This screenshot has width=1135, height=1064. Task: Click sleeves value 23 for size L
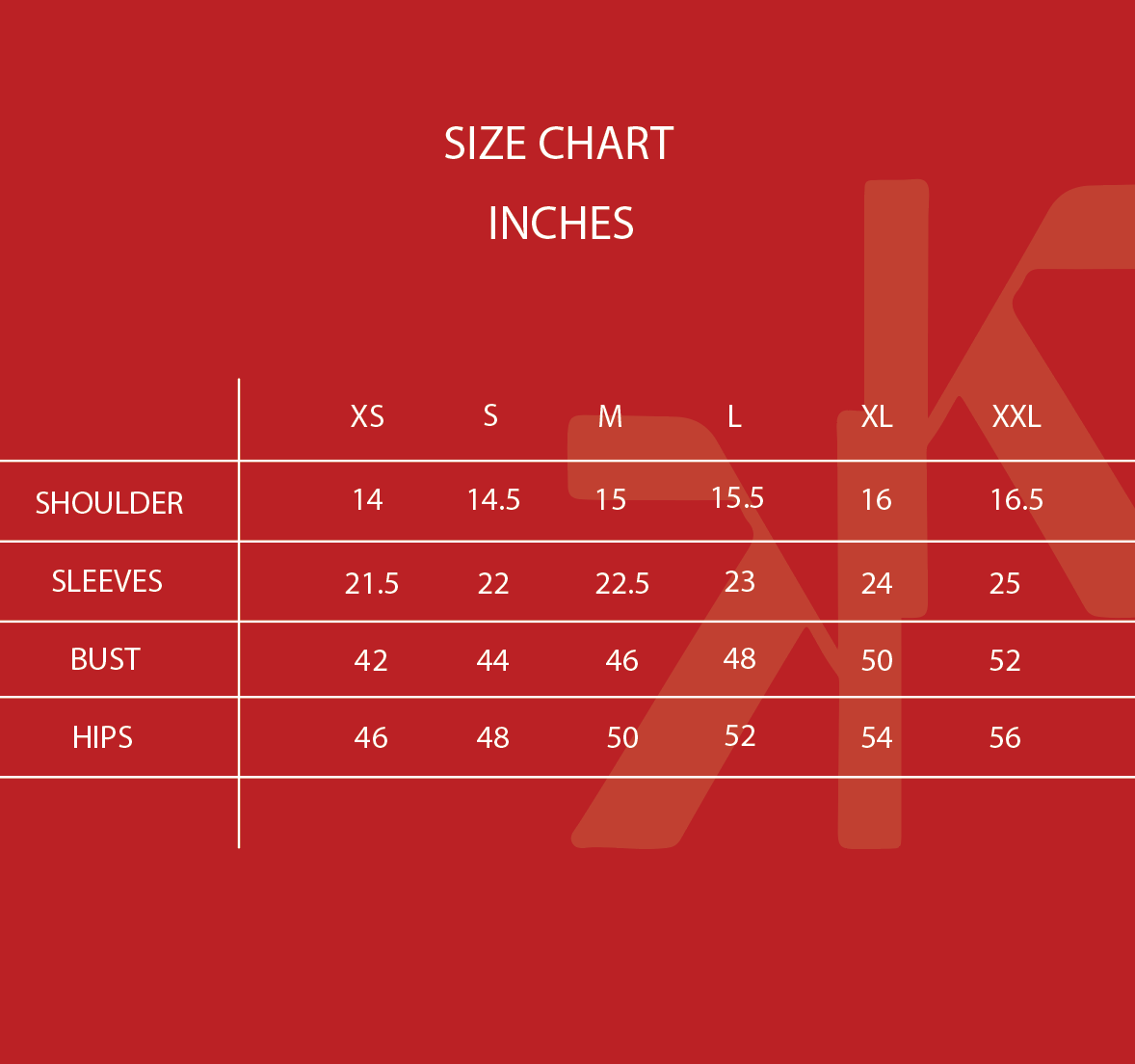point(740,581)
